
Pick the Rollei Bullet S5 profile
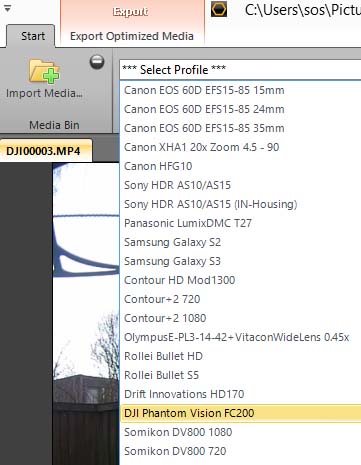tap(240, 375)
